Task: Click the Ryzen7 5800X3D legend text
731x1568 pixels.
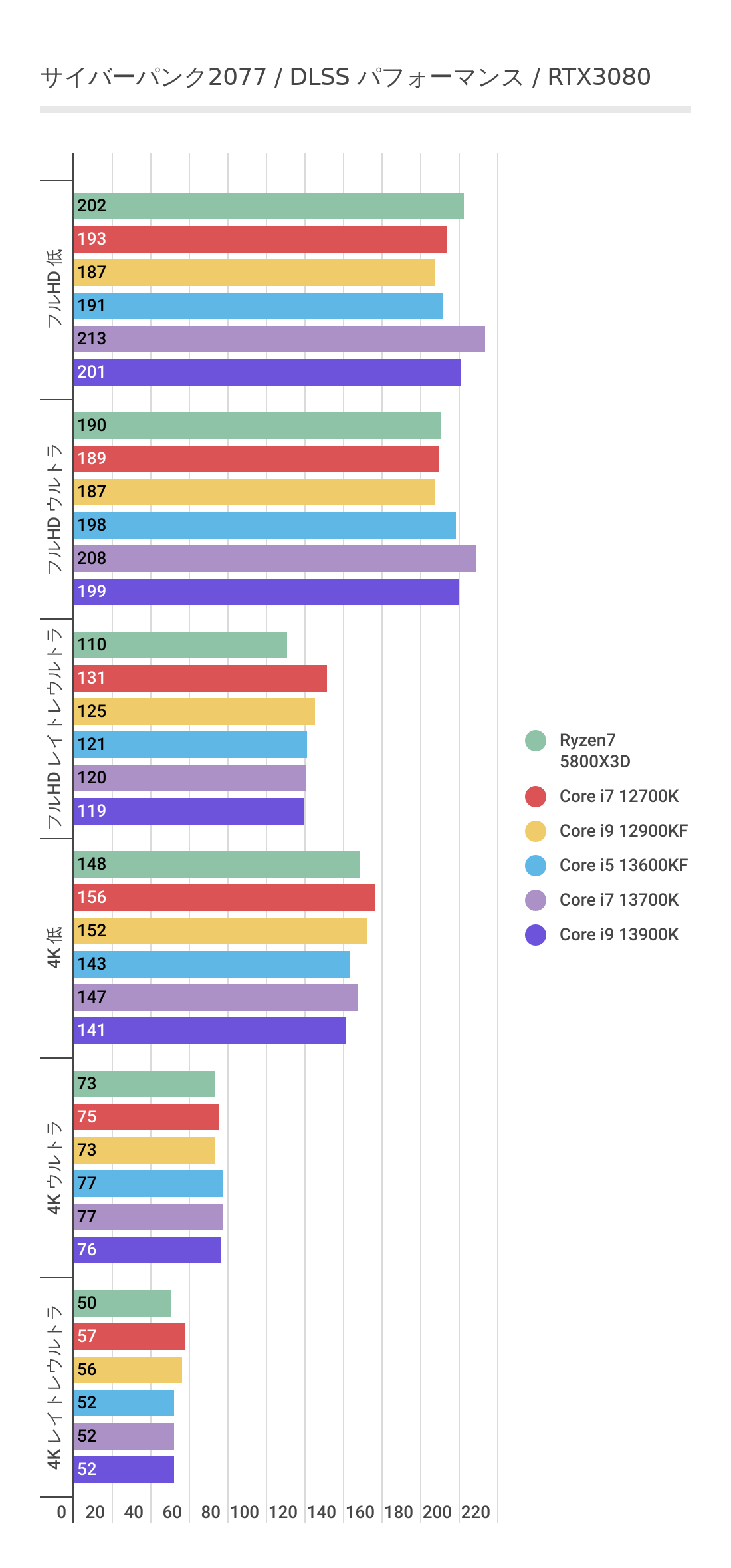Action: pos(594,751)
